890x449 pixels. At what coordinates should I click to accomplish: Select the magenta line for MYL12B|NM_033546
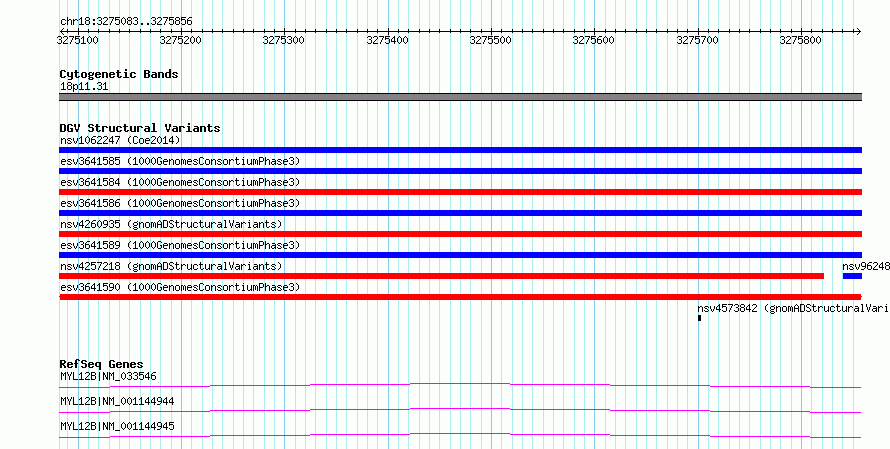(x=460, y=386)
